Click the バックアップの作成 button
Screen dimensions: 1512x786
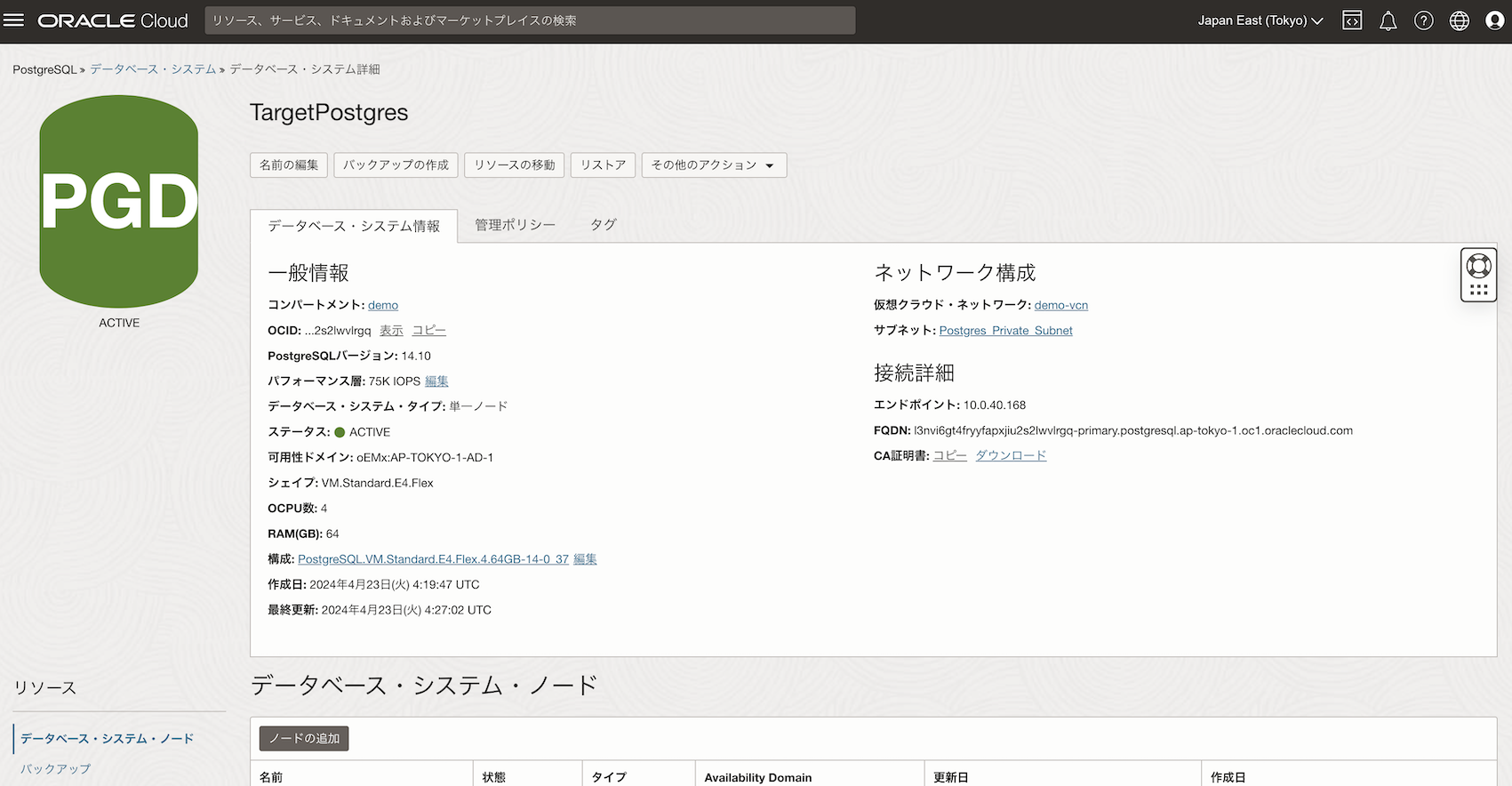396,165
